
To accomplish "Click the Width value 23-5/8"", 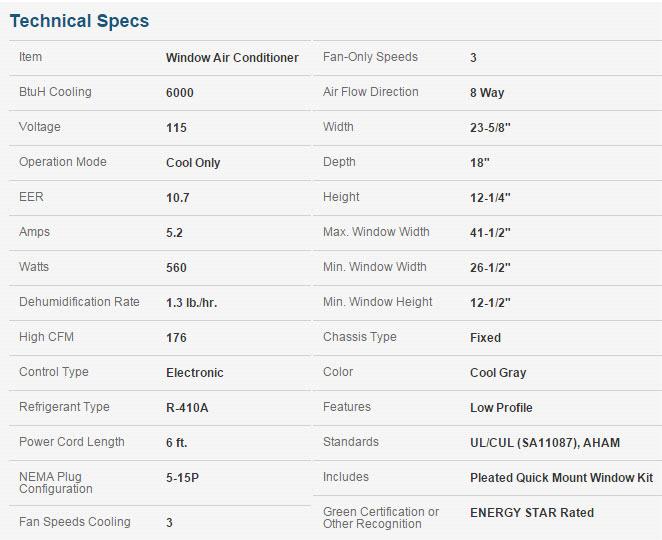I will tap(490, 128).
